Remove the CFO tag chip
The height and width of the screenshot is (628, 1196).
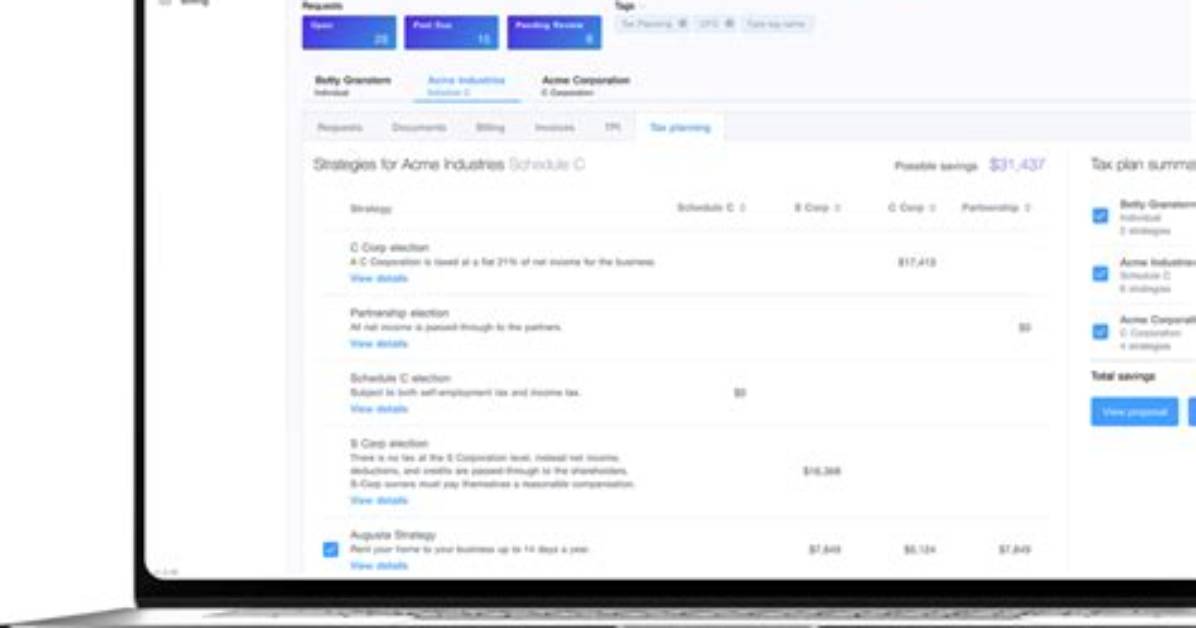tap(729, 24)
